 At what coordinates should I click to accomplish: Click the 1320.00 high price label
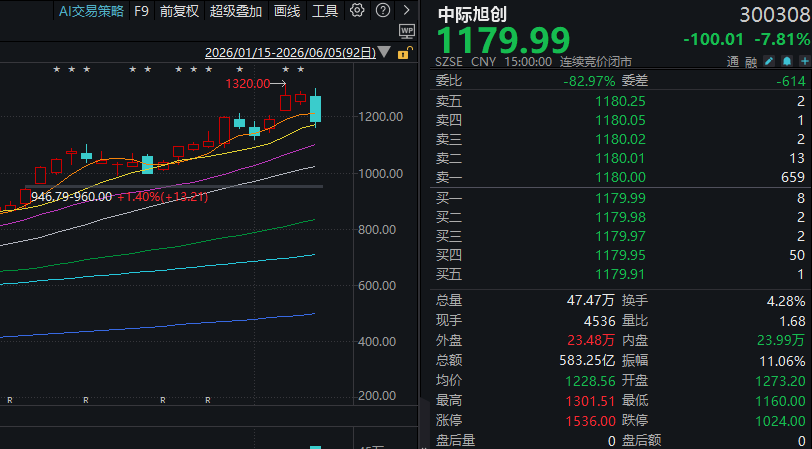[x=248, y=83]
